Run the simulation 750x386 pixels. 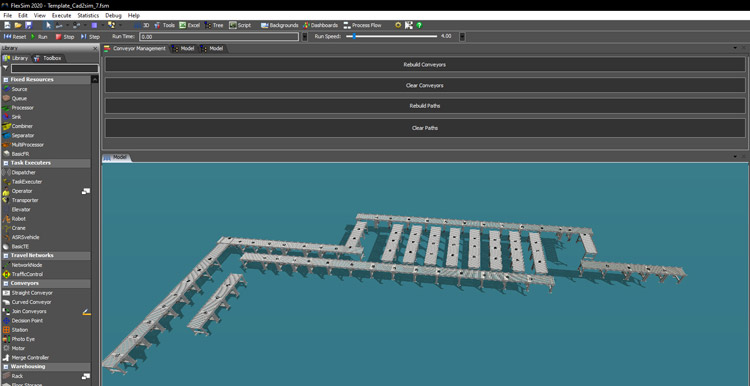pyautogui.click(x=39, y=36)
